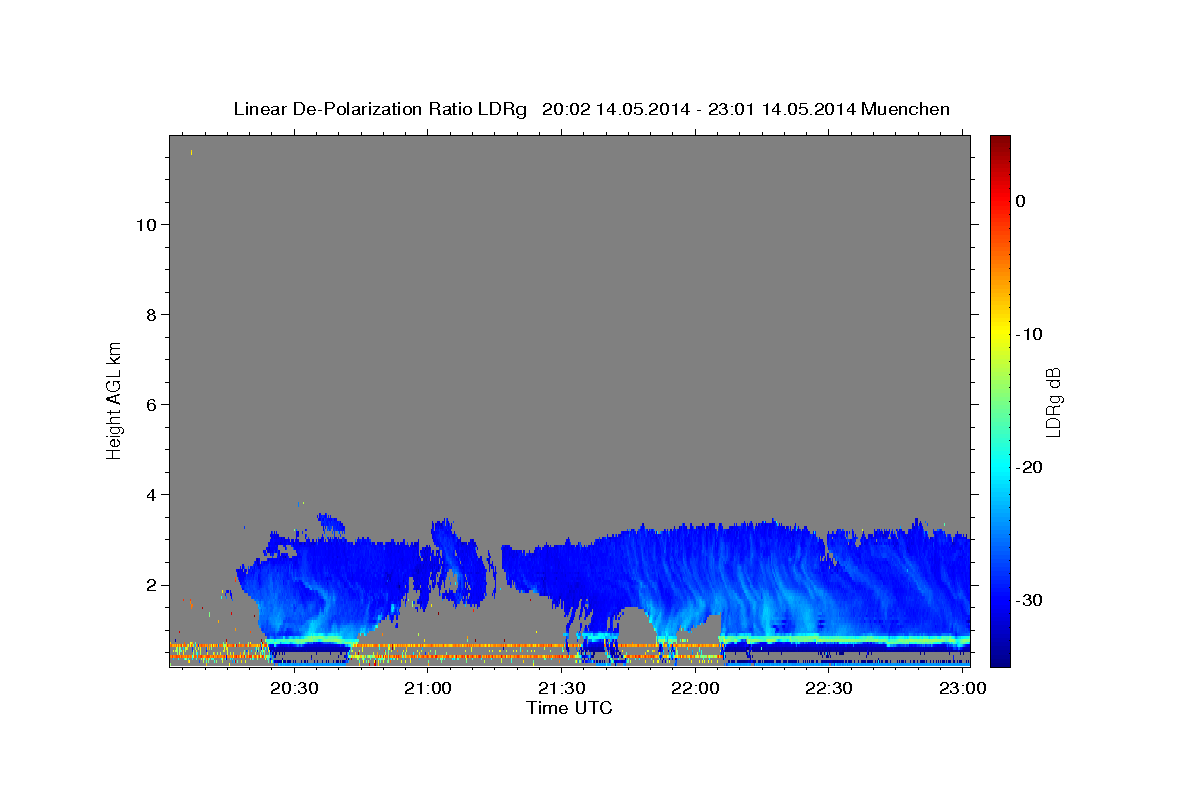The height and width of the screenshot is (800, 1200).
Task: Click the 22:30 time tick label
Action: [829, 689]
